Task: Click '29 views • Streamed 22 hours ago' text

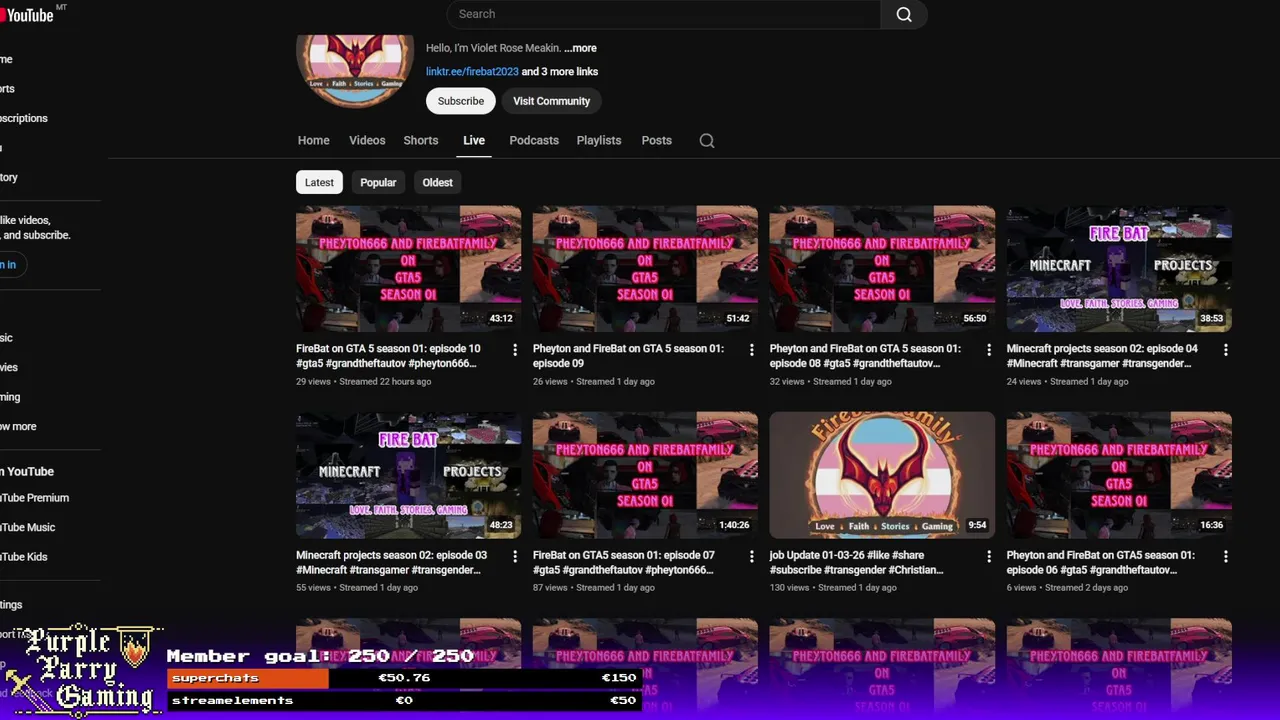Action: pos(363,382)
